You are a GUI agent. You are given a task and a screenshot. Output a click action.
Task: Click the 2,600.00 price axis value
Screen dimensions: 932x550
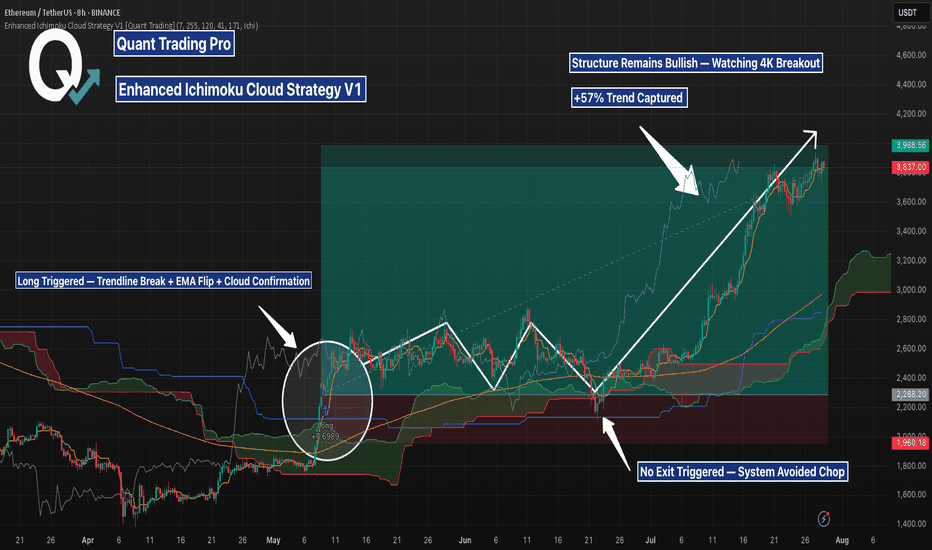tap(911, 348)
